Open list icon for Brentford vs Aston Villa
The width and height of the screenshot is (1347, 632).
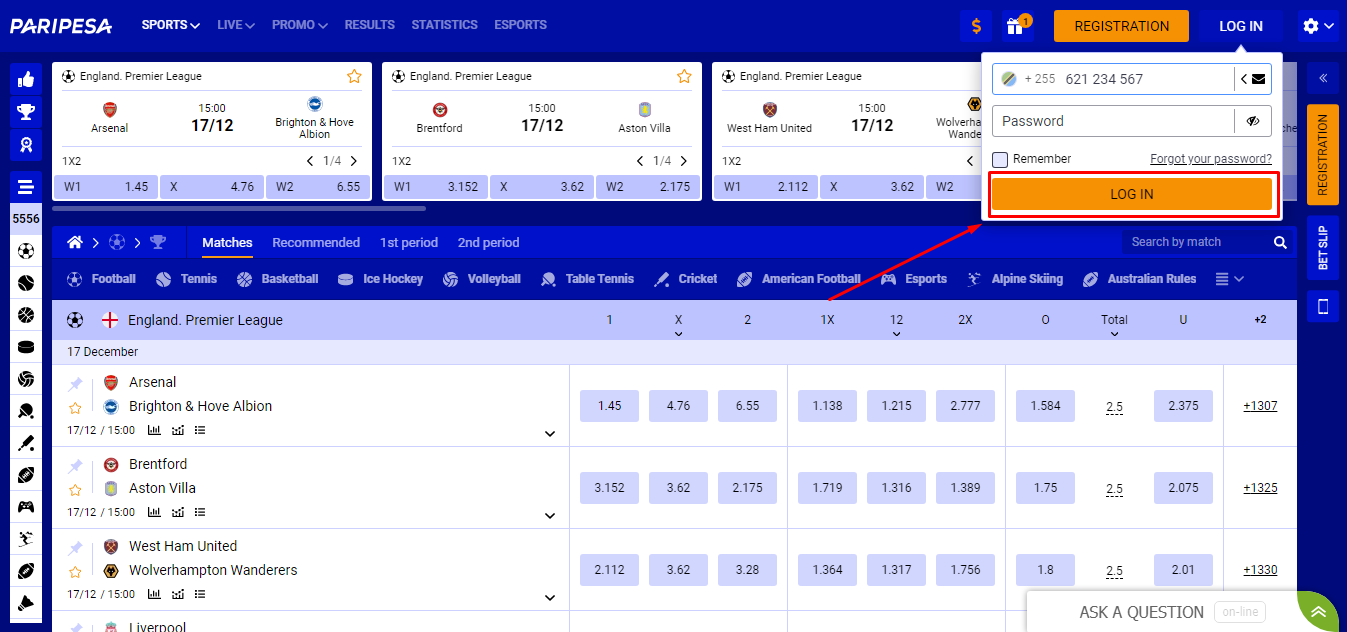tap(200, 512)
